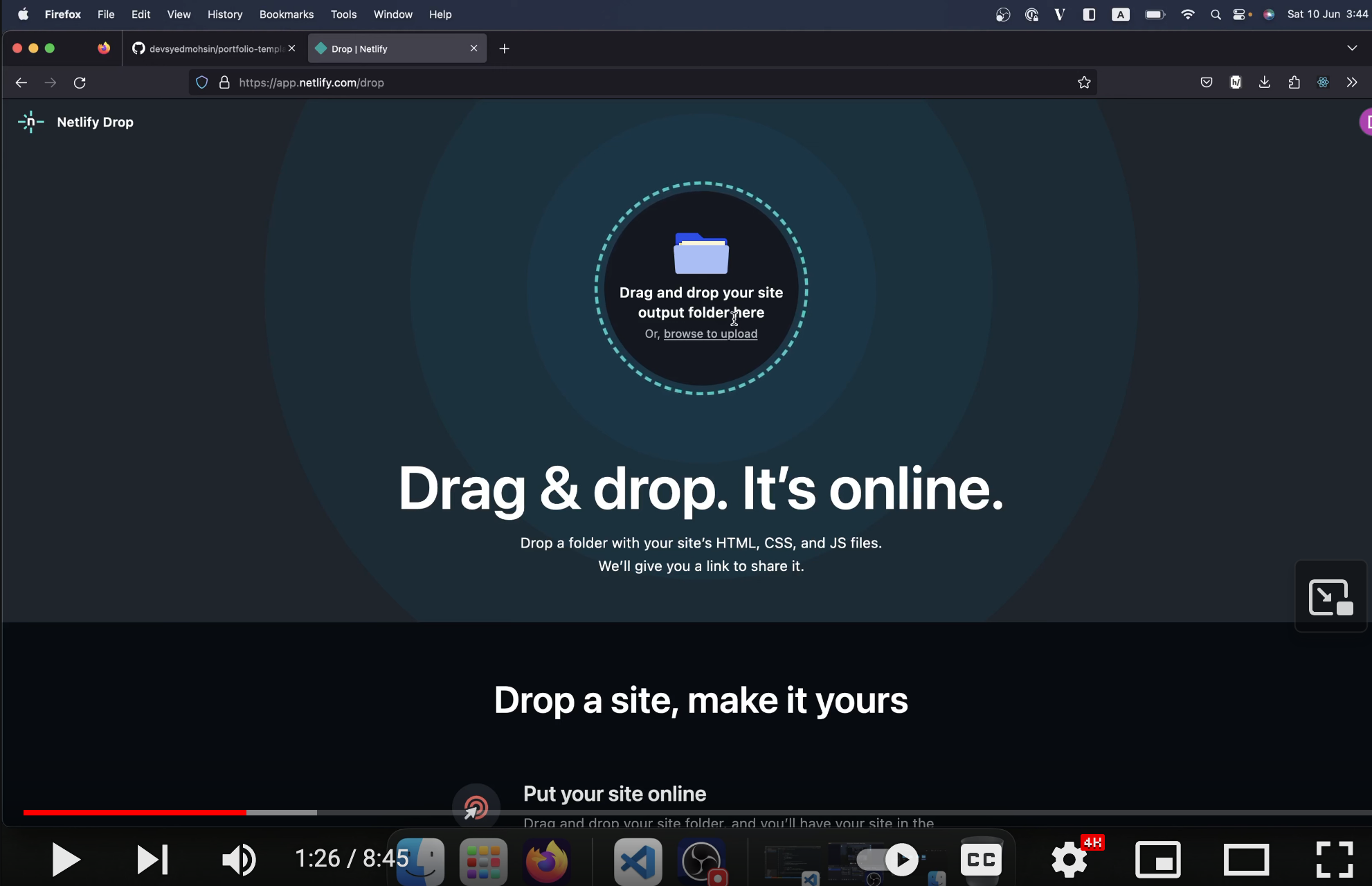Reload the current page
This screenshot has width=1372, height=886.
[x=80, y=82]
